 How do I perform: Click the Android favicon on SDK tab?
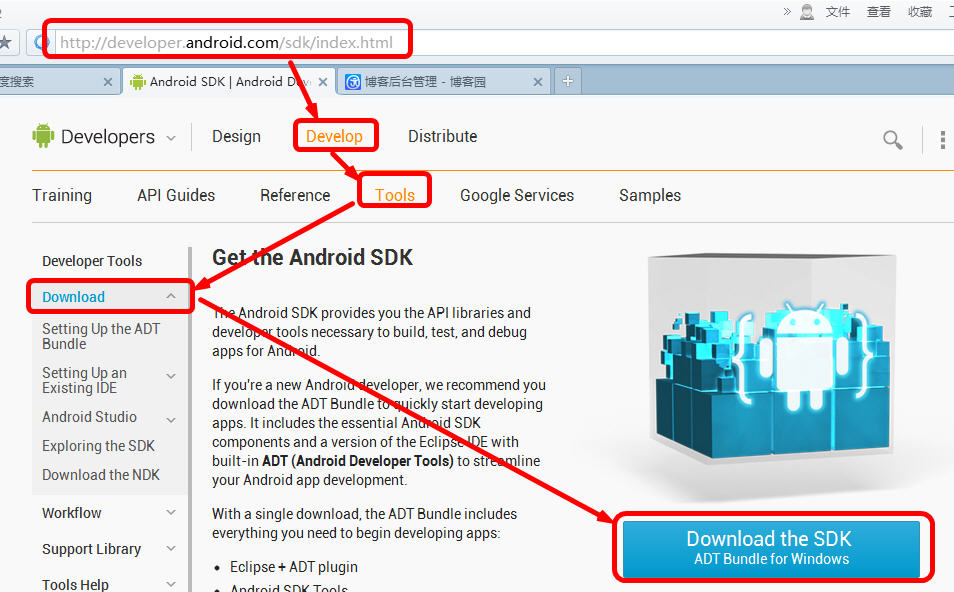tap(138, 82)
